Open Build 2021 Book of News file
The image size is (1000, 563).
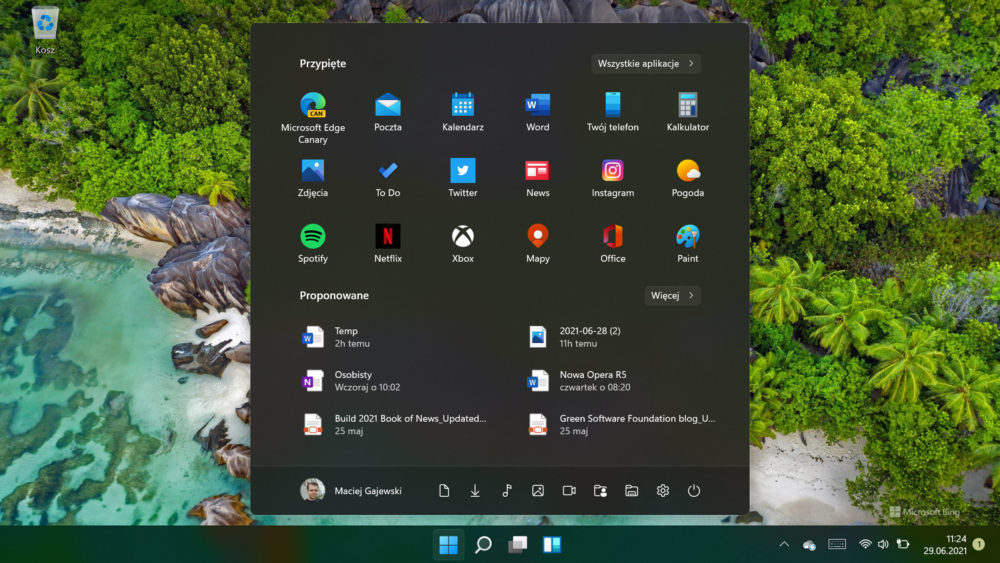coord(393,424)
